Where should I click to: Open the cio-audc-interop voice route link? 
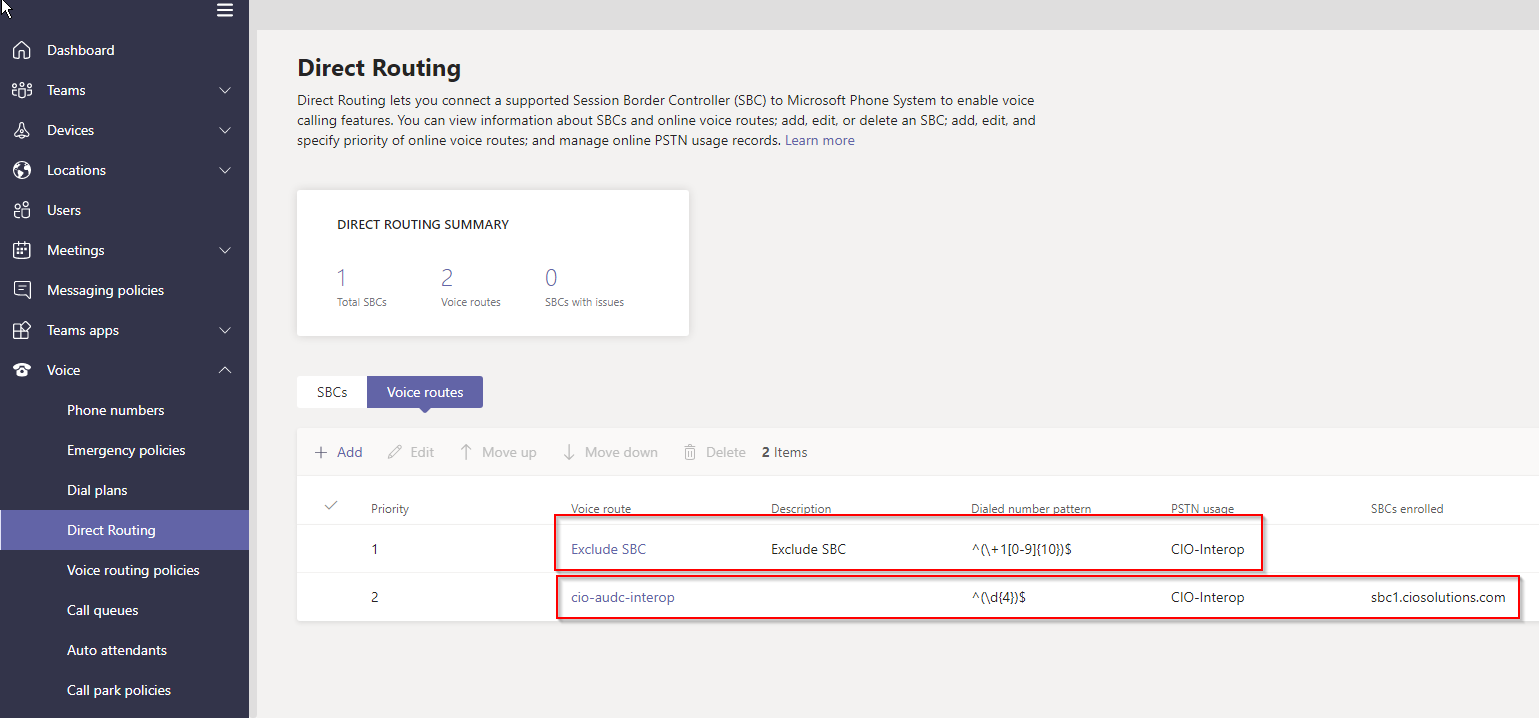[x=623, y=597]
